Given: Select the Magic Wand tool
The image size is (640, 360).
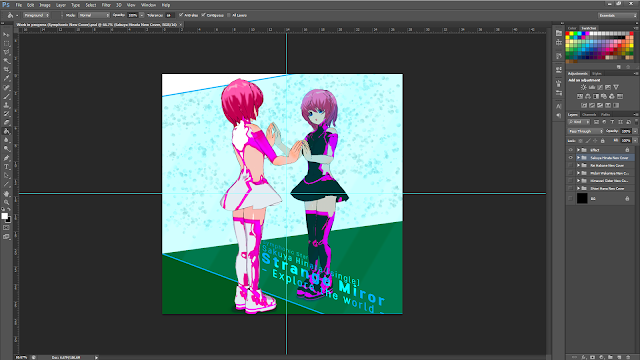Looking at the screenshot, I should tap(7, 61).
